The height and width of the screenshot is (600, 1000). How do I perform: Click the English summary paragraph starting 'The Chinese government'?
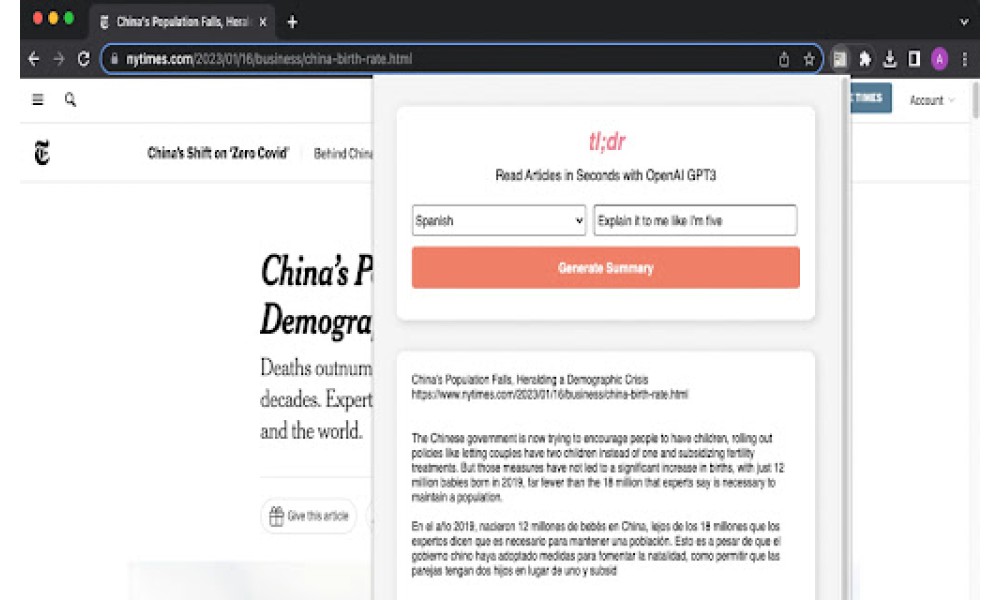pyautogui.click(x=598, y=468)
